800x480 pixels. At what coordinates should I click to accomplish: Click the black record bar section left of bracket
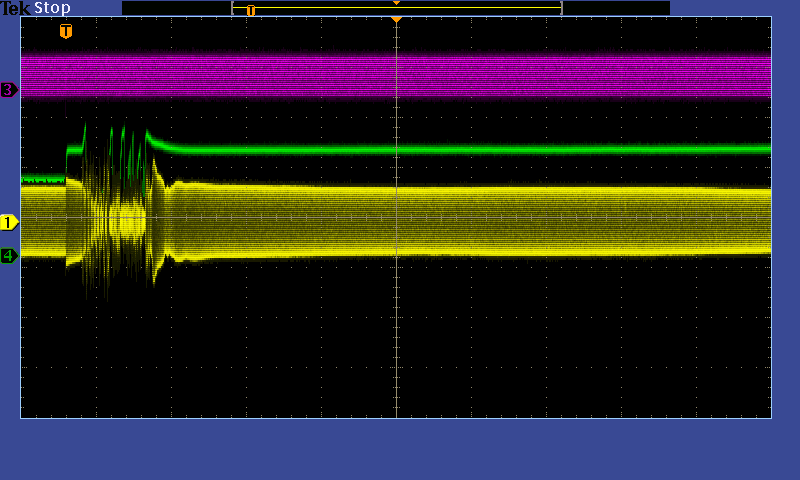pos(176,8)
